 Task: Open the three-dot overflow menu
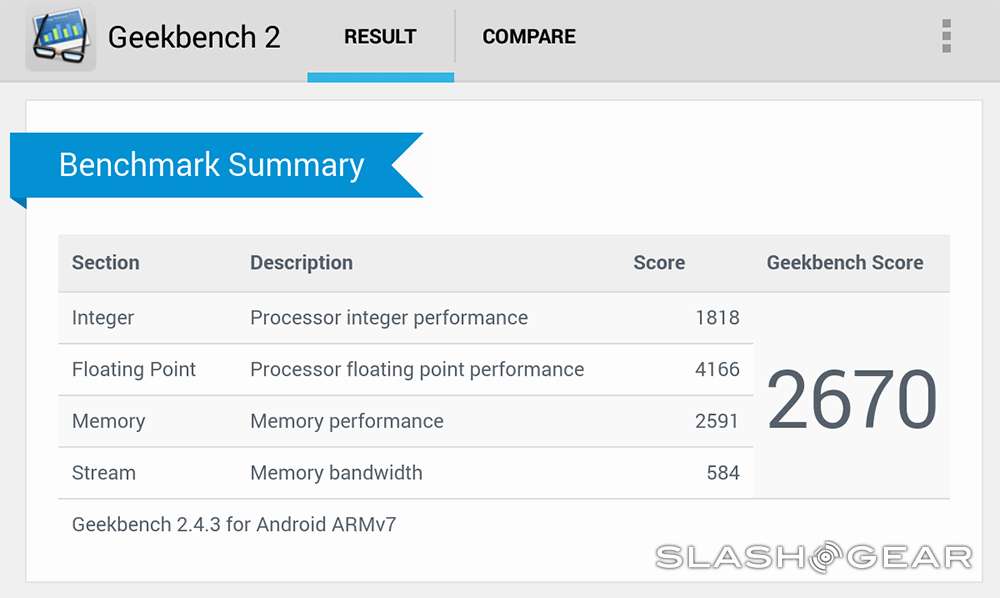(x=946, y=37)
